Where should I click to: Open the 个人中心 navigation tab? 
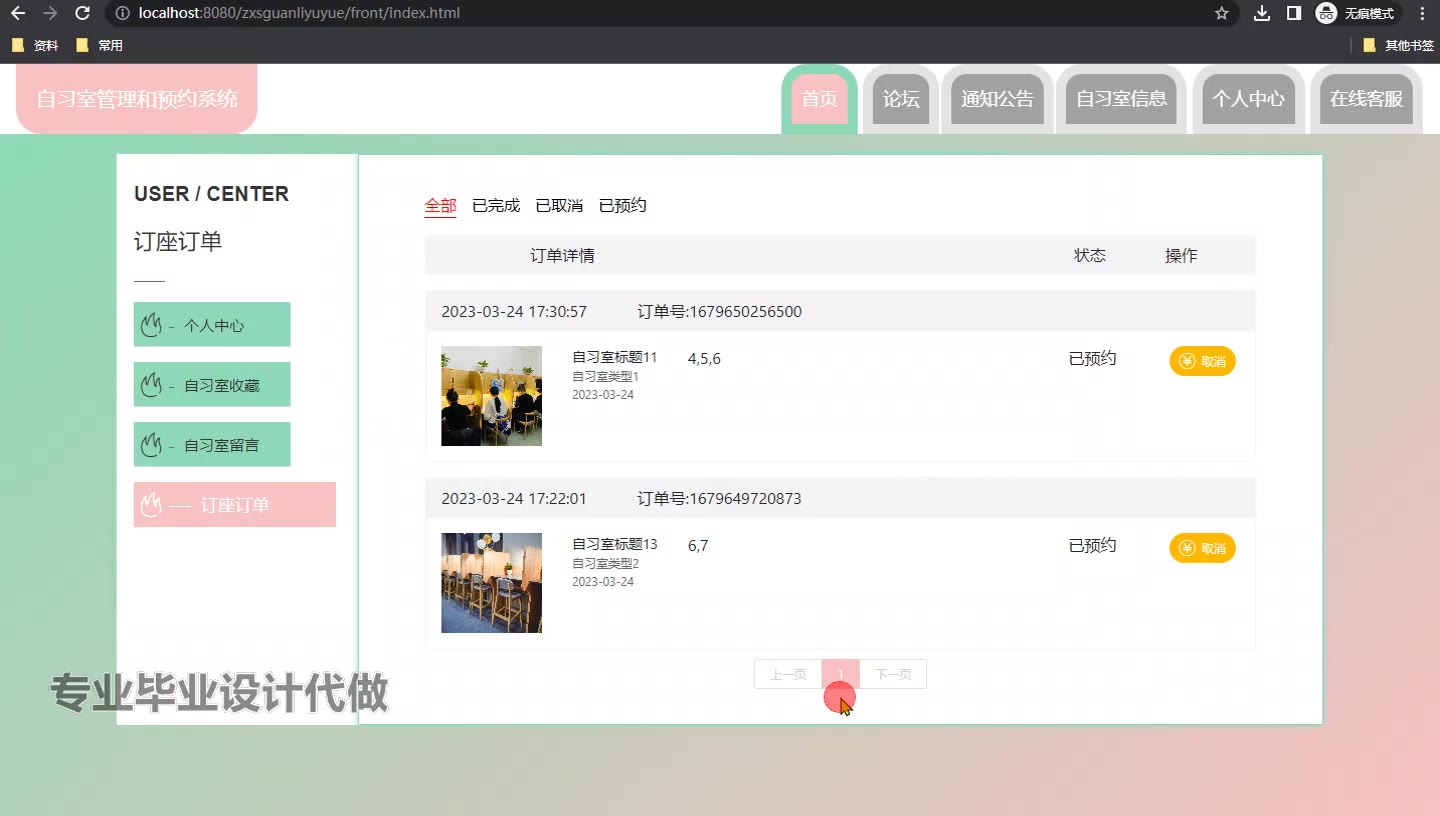(x=1248, y=99)
